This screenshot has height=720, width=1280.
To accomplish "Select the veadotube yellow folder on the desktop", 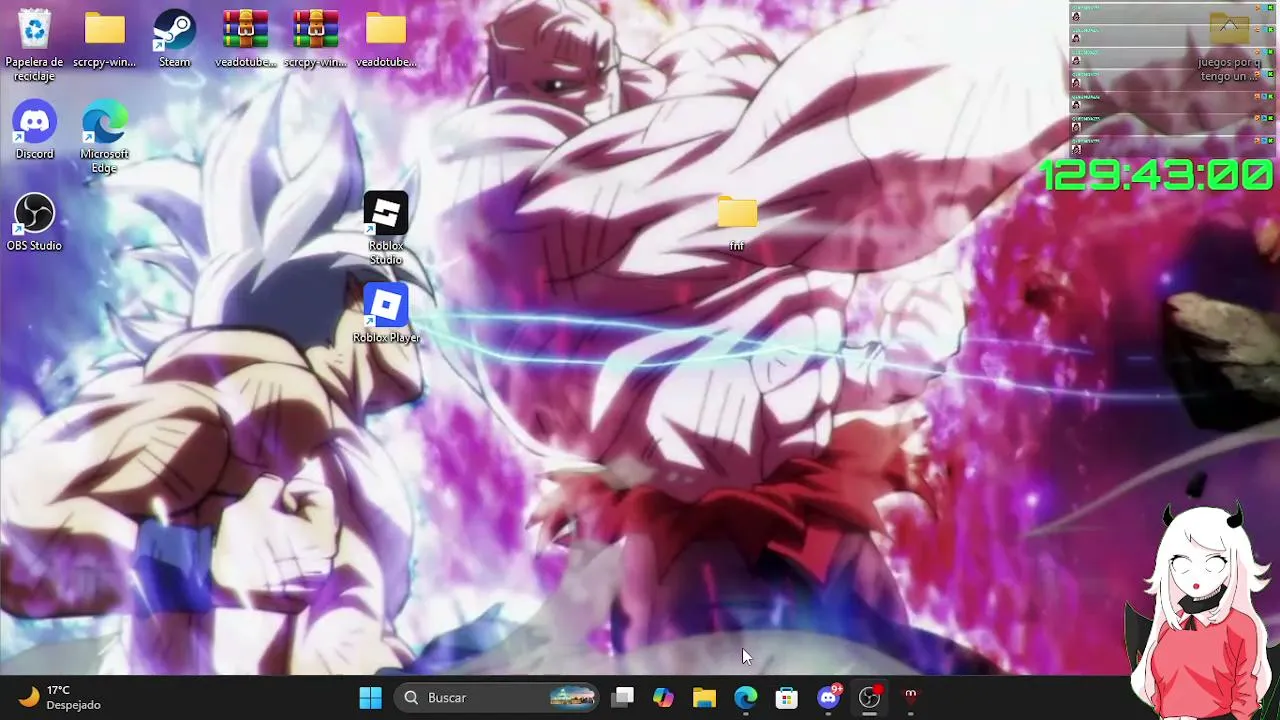I will [385, 40].
